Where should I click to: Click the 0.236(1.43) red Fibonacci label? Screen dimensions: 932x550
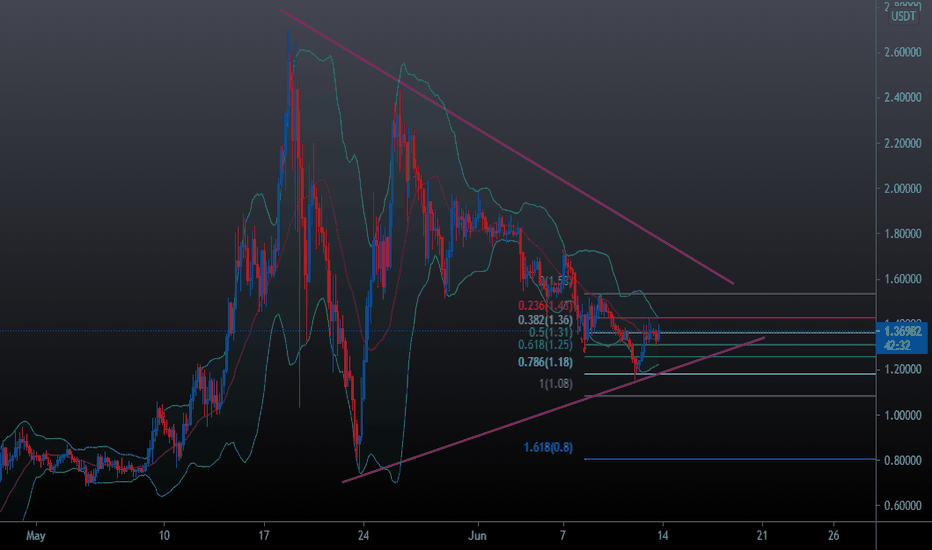click(545, 306)
